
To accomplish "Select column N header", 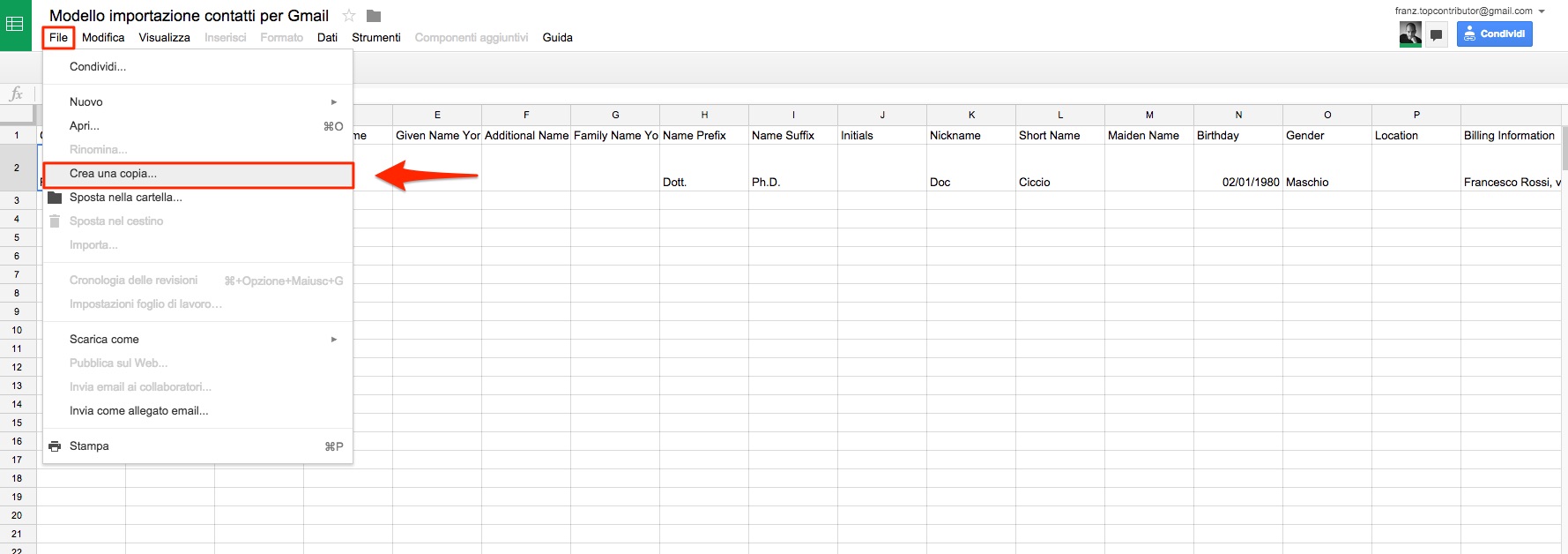I will tap(1238, 115).
